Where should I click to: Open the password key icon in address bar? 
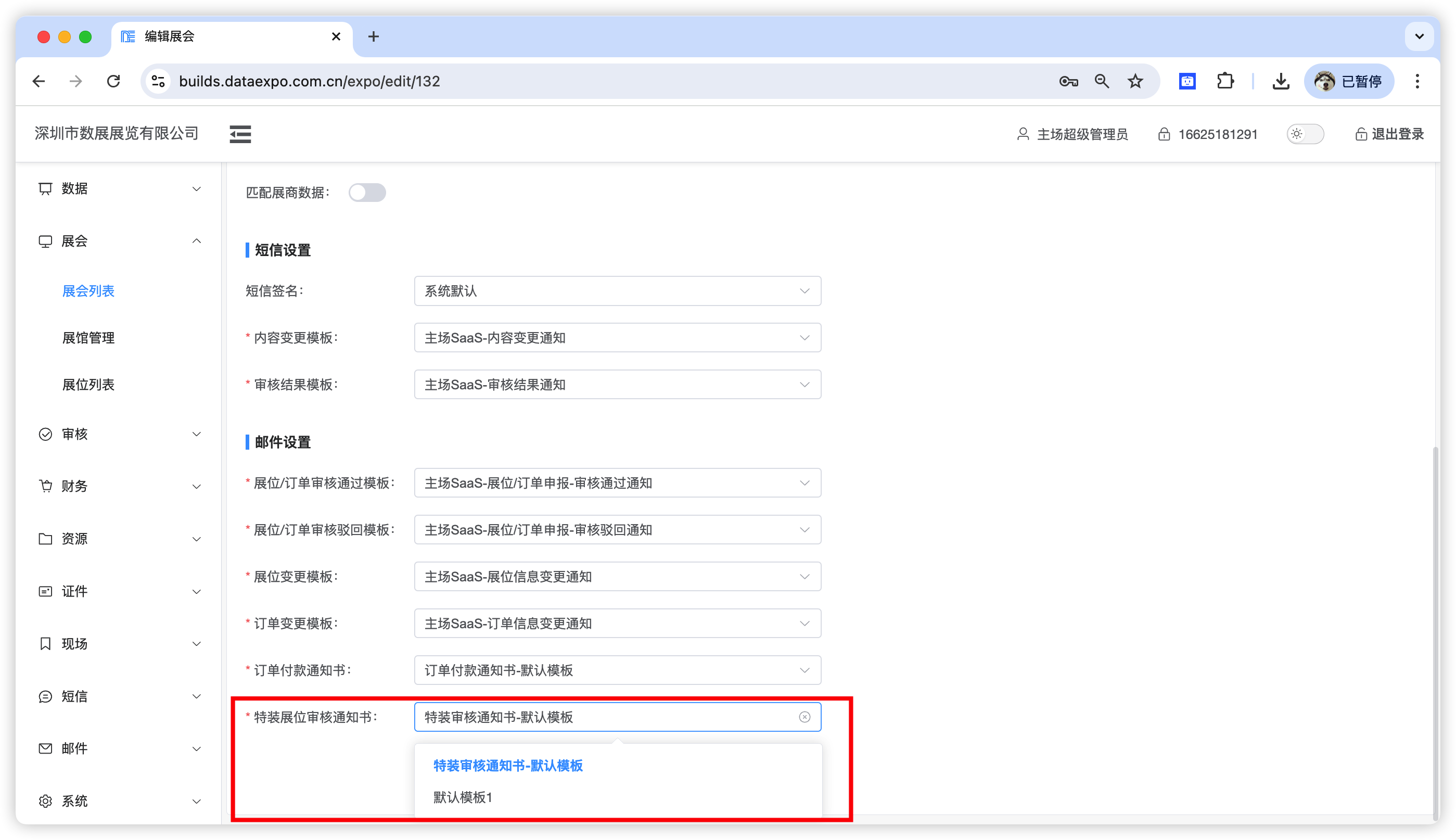pyautogui.click(x=1068, y=81)
